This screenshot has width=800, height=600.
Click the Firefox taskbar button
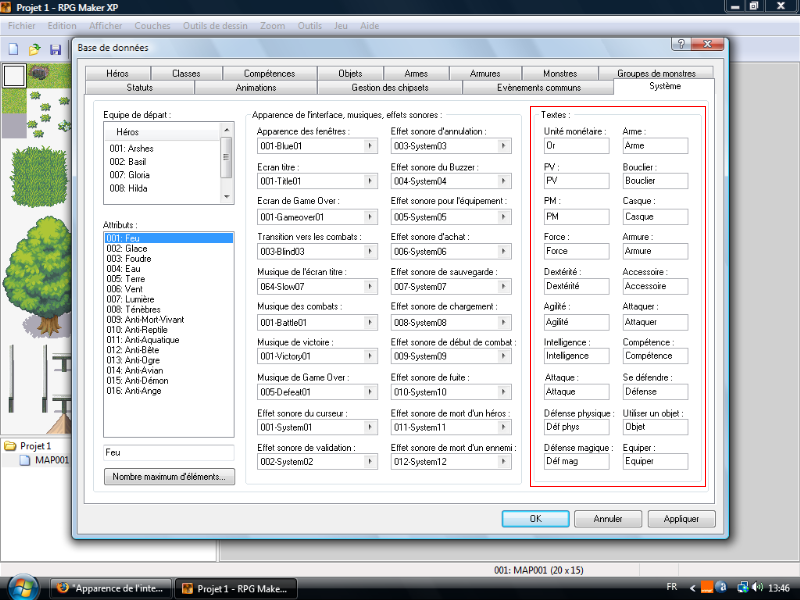pos(112,588)
